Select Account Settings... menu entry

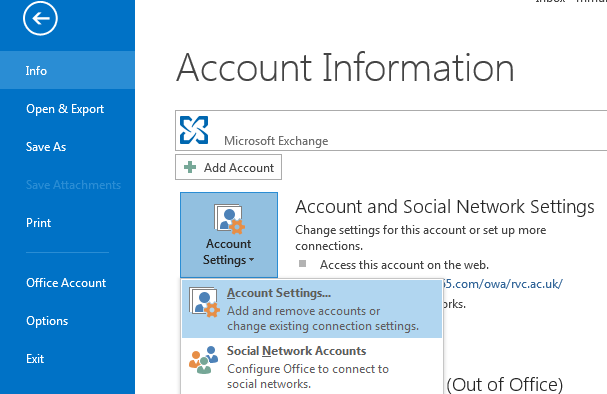(x=312, y=309)
